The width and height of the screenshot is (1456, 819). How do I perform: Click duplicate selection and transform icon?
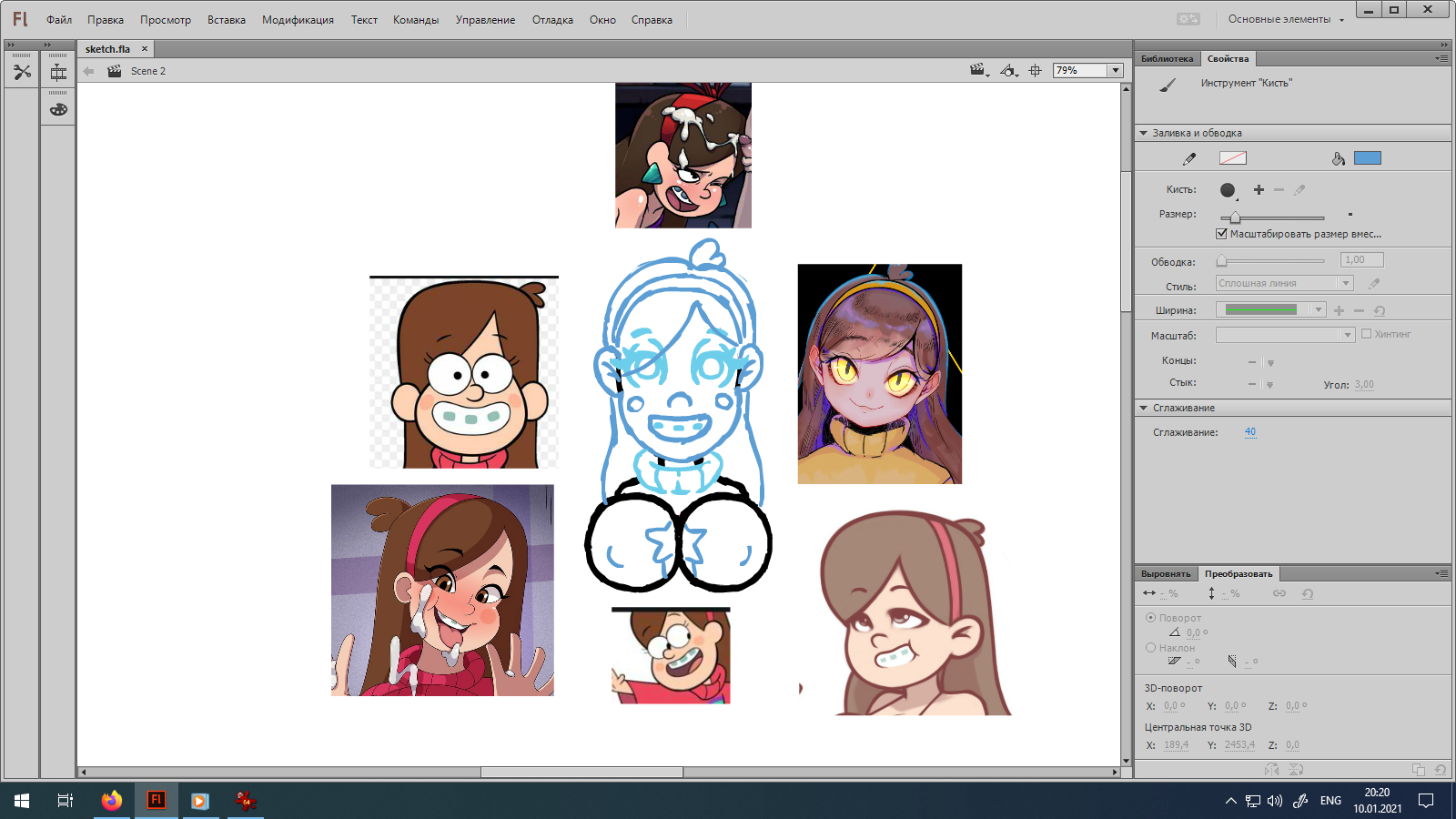pyautogui.click(x=1418, y=770)
